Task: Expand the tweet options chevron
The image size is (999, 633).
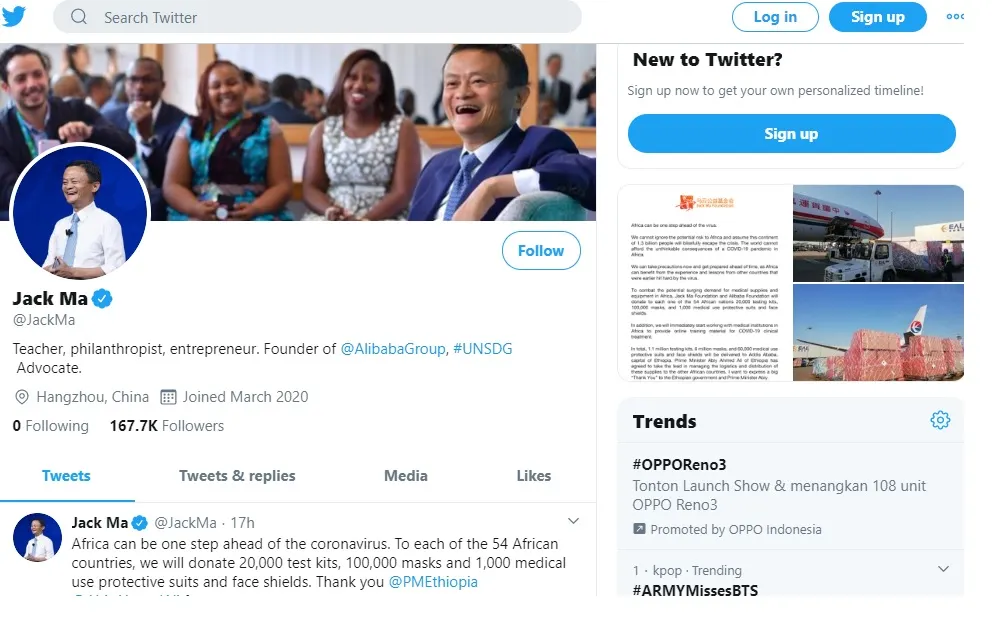Action: pyautogui.click(x=573, y=521)
